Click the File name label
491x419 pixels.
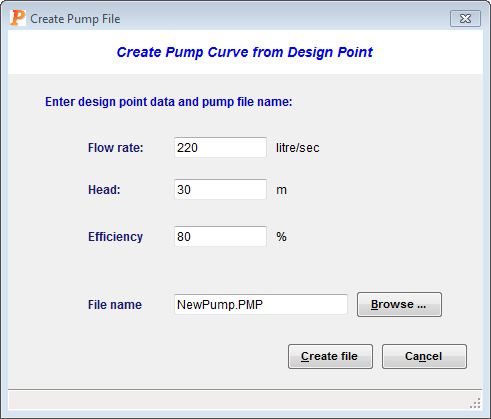[x=115, y=305]
